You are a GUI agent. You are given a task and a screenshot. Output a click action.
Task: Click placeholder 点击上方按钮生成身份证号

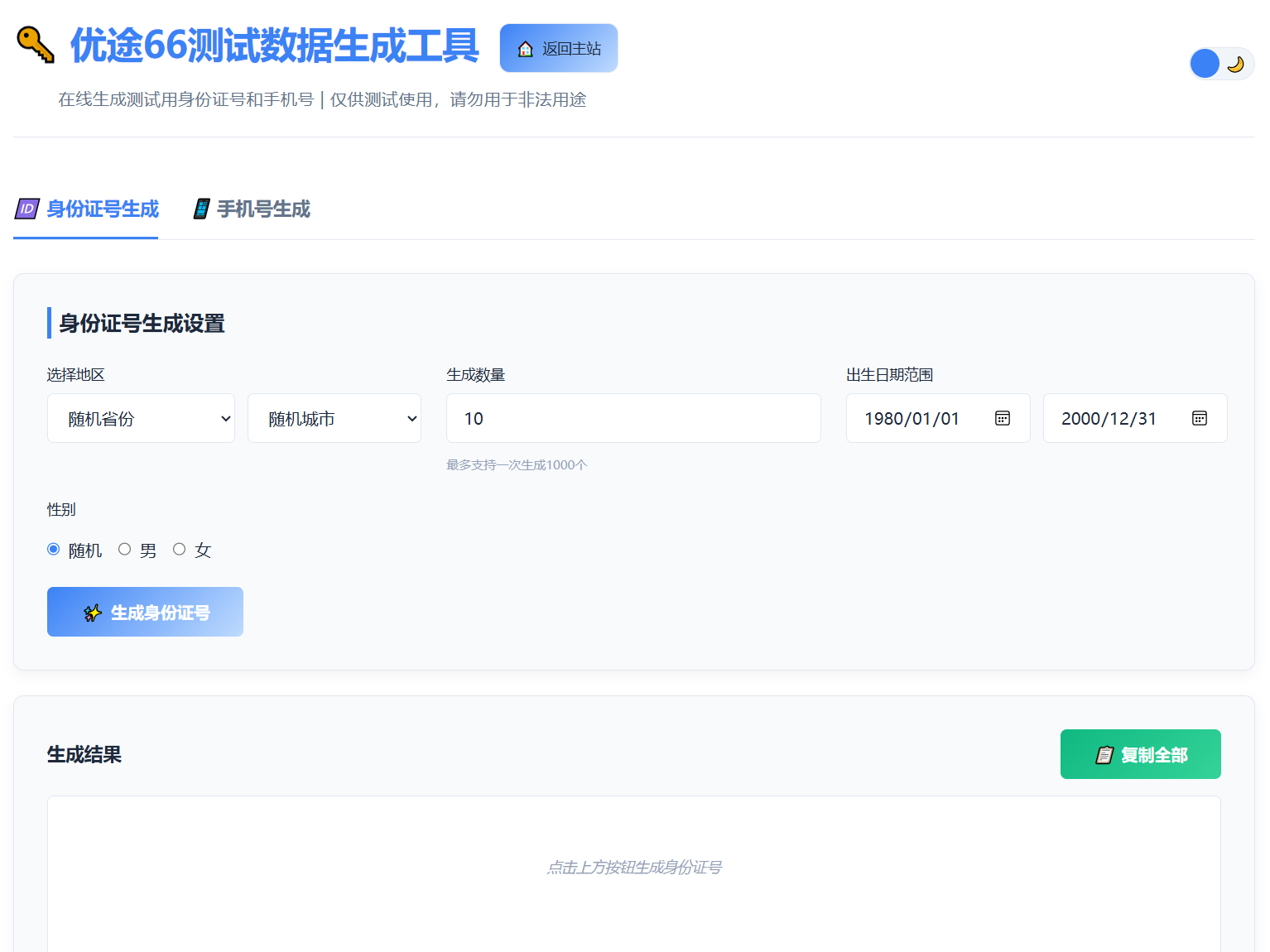(x=634, y=867)
